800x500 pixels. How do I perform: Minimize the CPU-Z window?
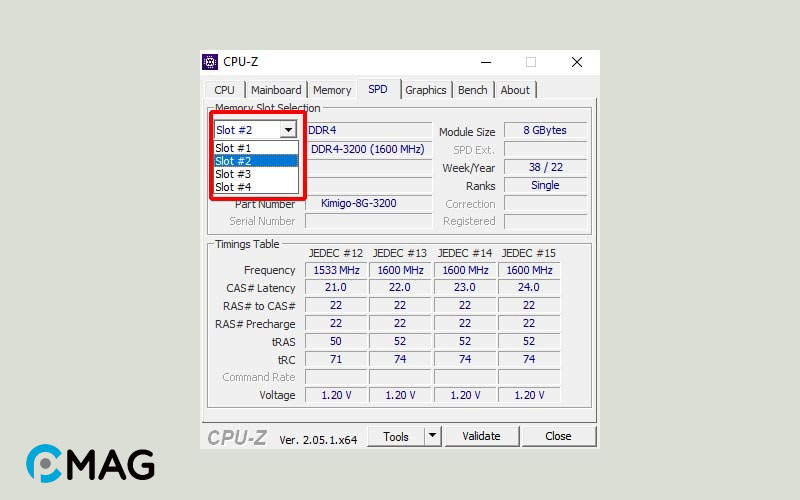coord(486,62)
